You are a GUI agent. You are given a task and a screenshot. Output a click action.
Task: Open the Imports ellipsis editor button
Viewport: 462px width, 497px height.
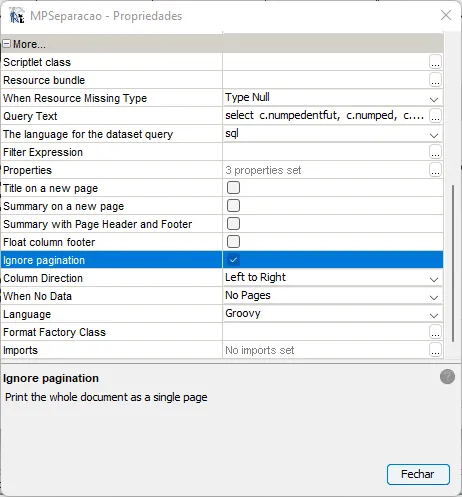point(435,350)
